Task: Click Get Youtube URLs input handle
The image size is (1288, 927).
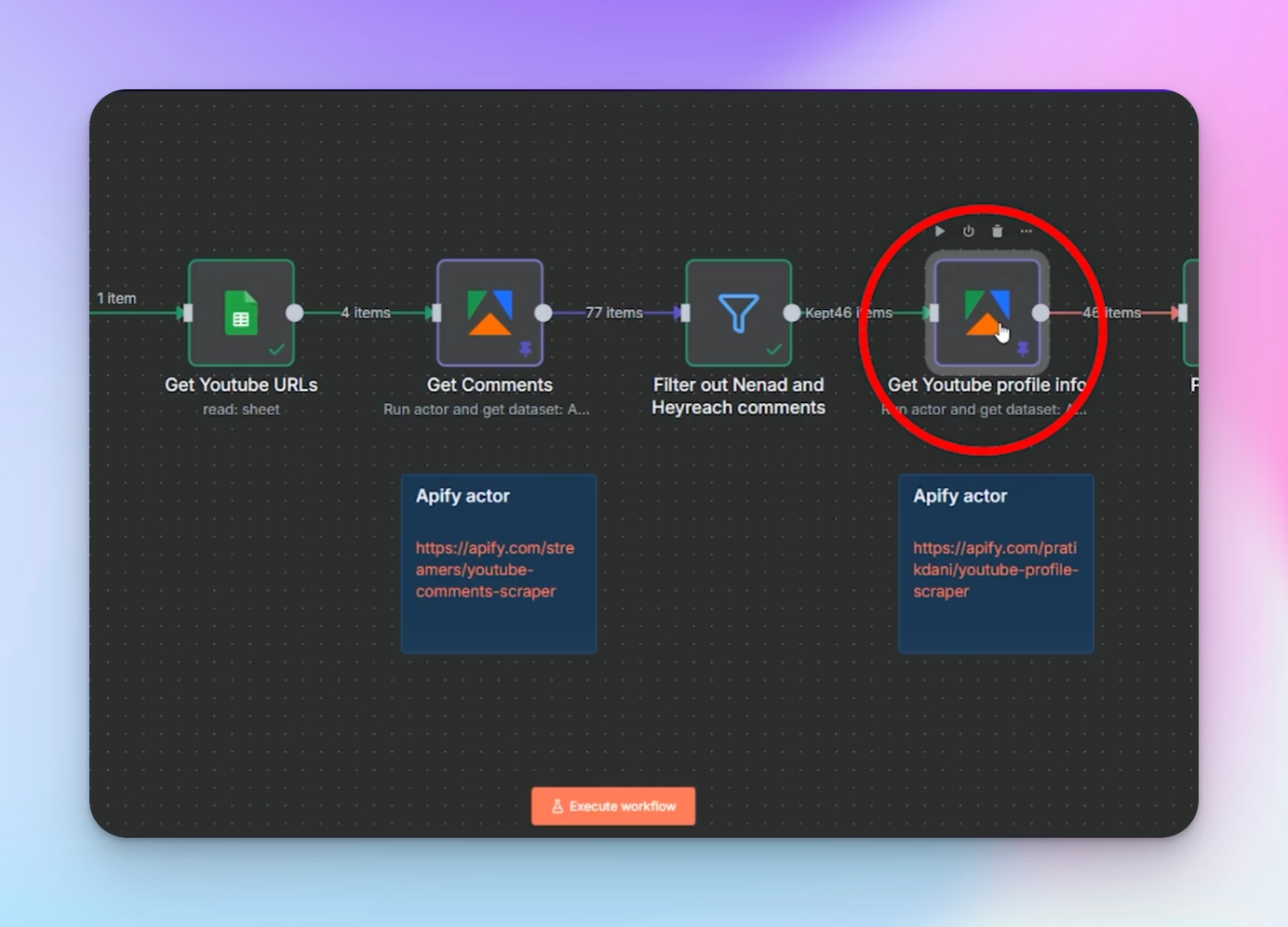Action: [x=188, y=313]
